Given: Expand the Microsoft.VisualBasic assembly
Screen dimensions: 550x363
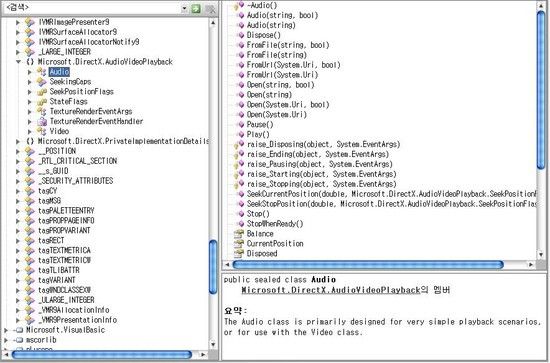Looking at the screenshot, I should (6, 330).
